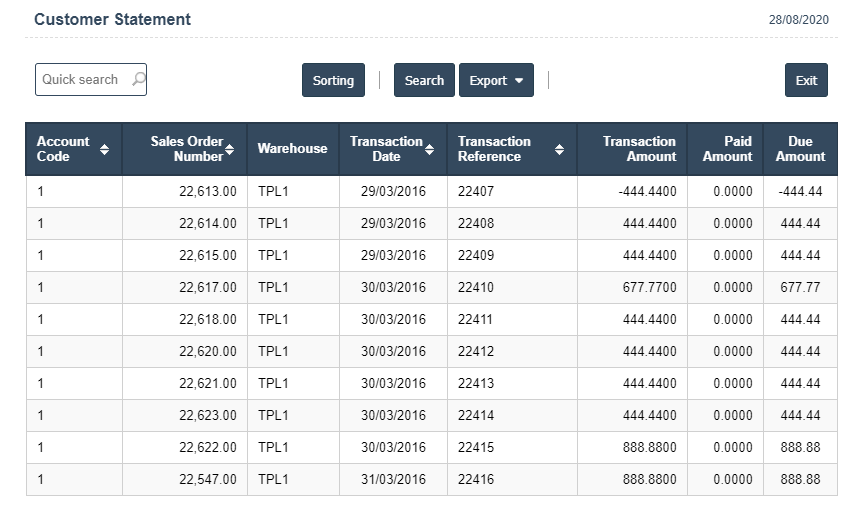Click the Sorting button
This screenshot has height=509, width=856.
(333, 81)
